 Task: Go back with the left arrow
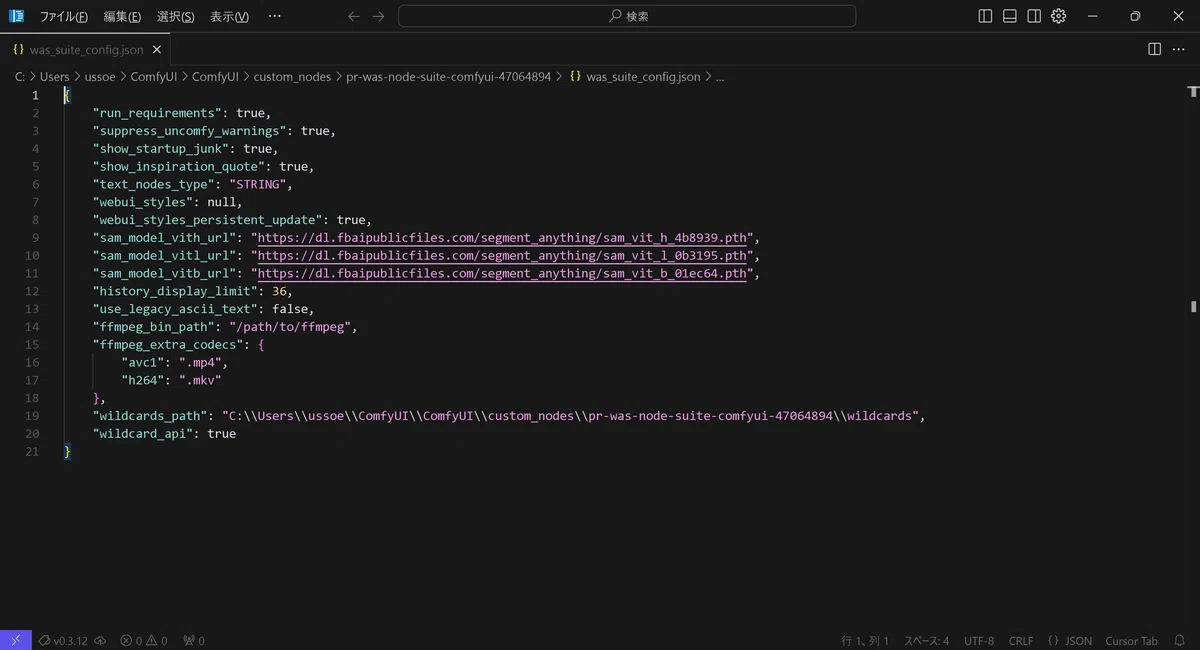coord(354,16)
